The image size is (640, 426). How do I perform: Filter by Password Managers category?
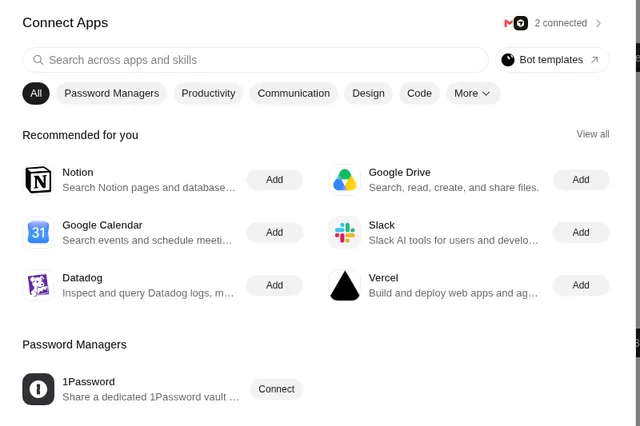point(111,93)
